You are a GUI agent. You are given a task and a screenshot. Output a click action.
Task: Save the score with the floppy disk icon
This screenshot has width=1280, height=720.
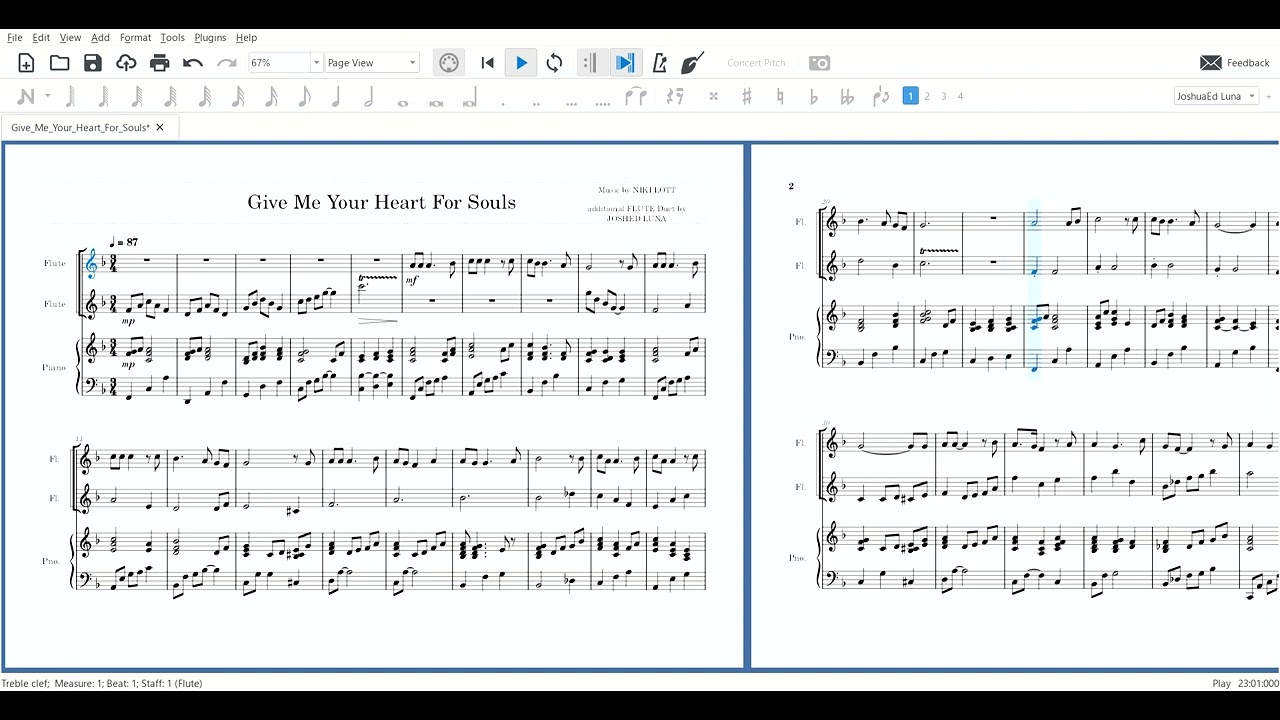point(93,63)
